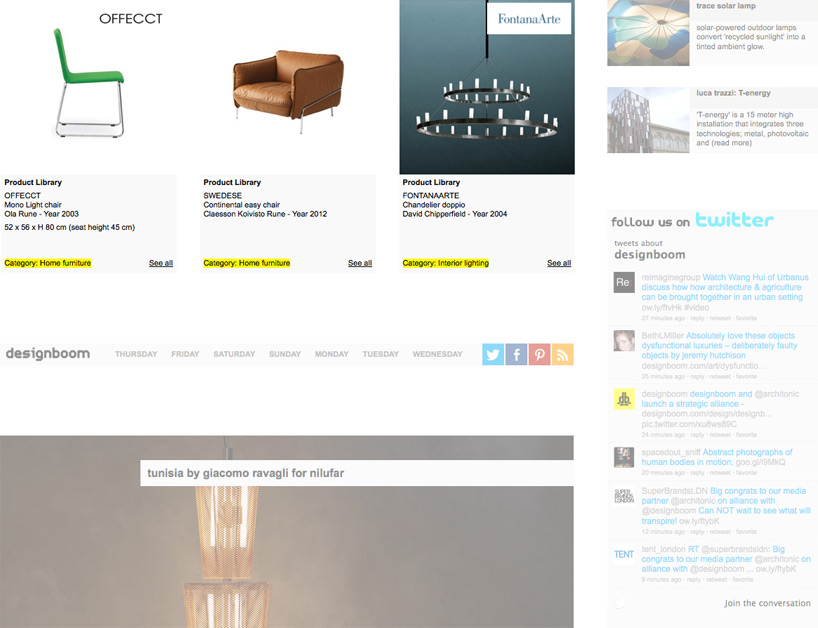This screenshot has height=628, width=818.
Task: Click the designboom logo in navigation bar
Action: point(47,354)
